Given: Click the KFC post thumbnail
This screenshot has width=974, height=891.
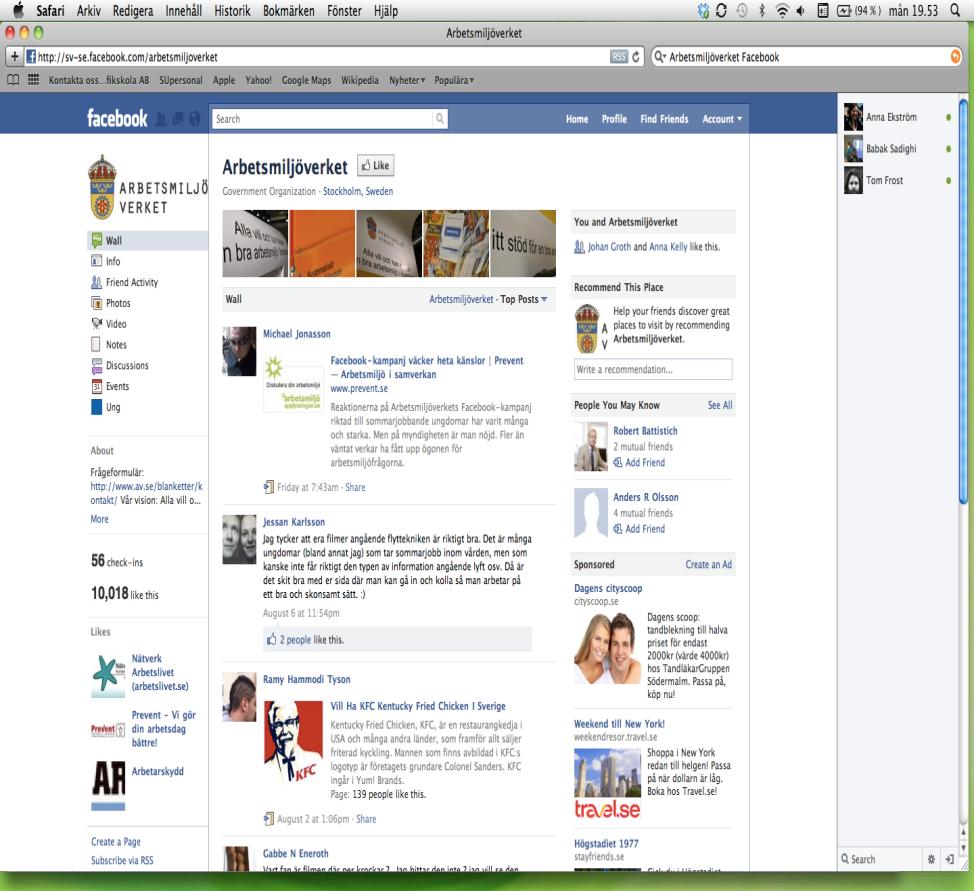Looking at the screenshot, I should 293,741.
